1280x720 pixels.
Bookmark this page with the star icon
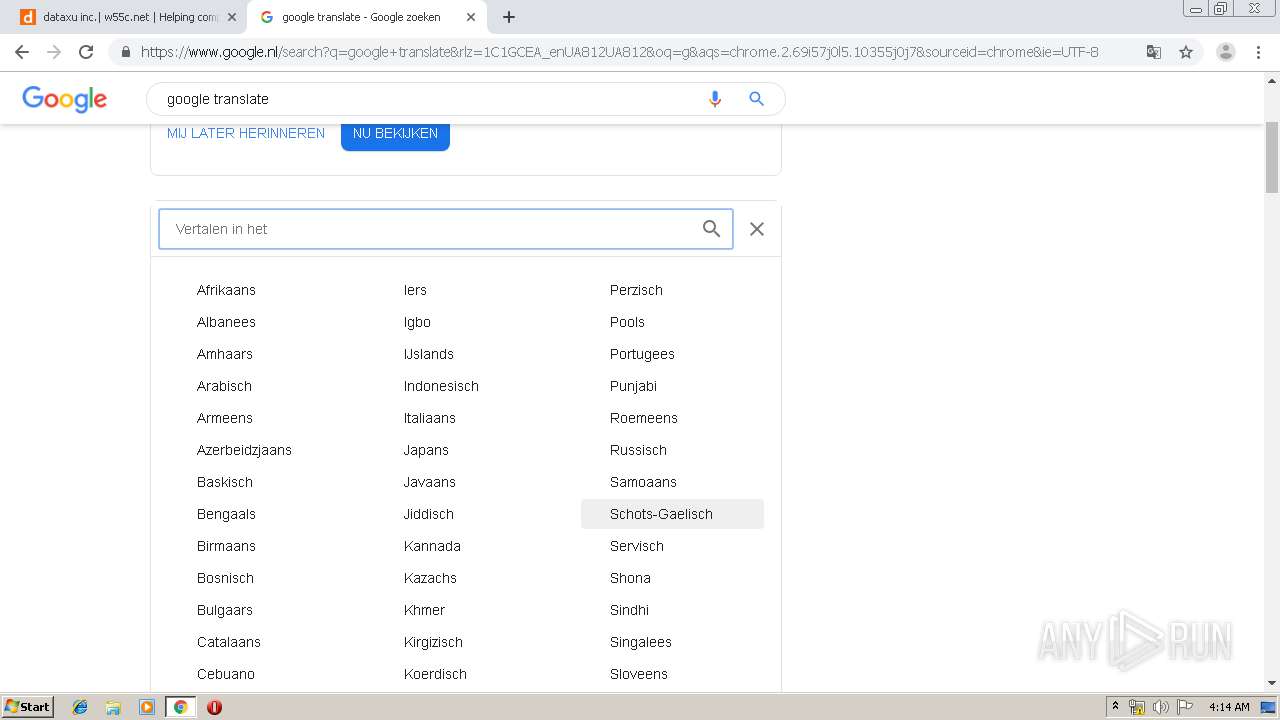point(1186,52)
